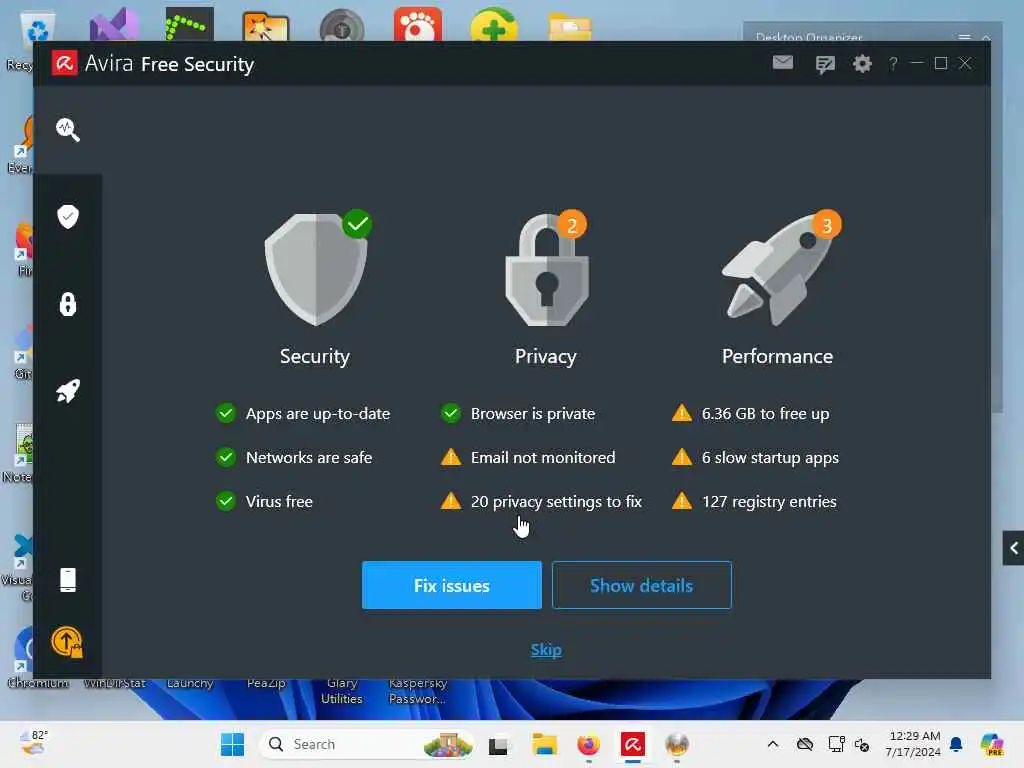Image resolution: width=1024 pixels, height=768 pixels.
Task: Show hidden system tray icons
Action: 773,744
